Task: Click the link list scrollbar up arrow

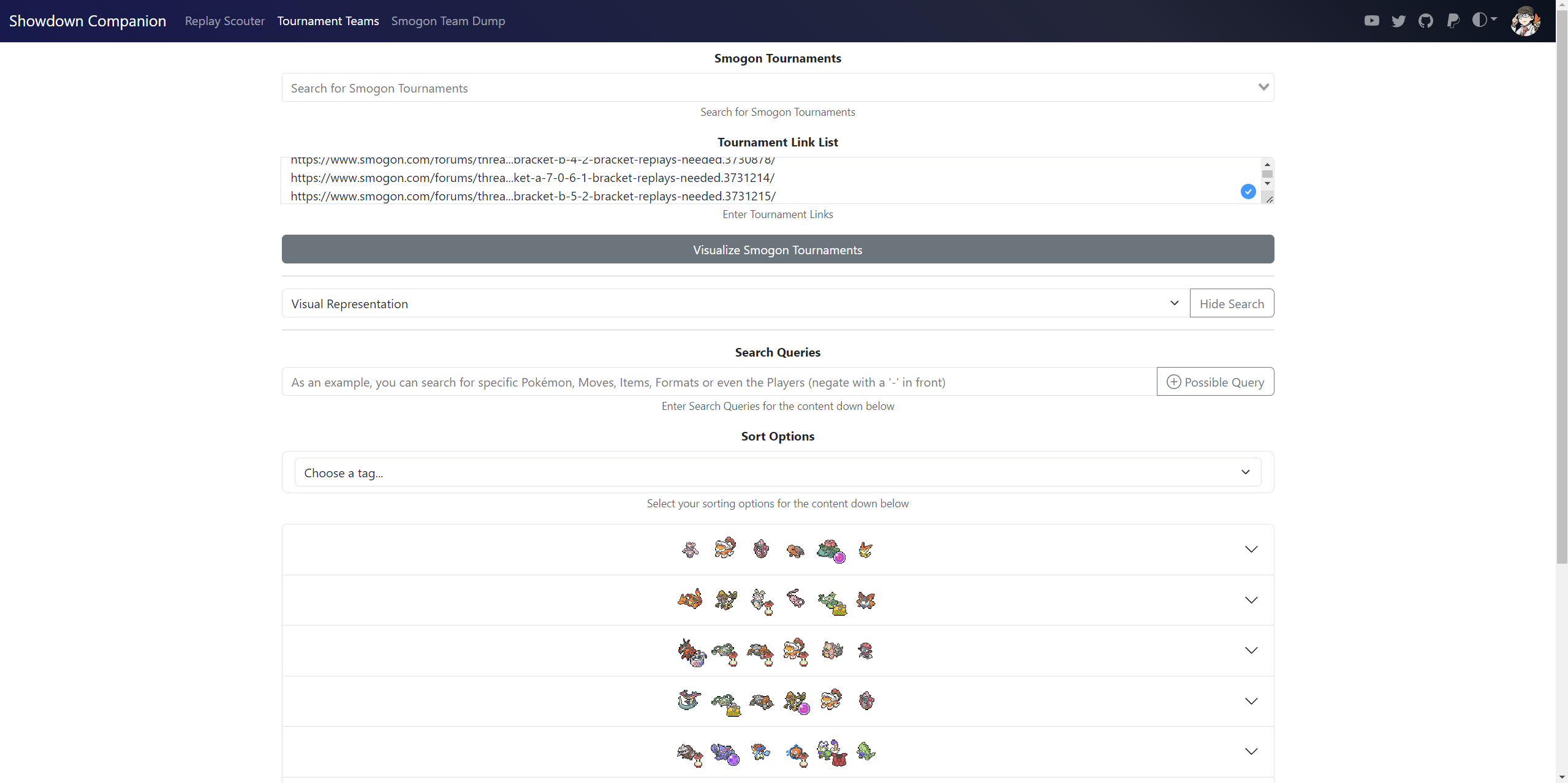Action: (1267, 164)
